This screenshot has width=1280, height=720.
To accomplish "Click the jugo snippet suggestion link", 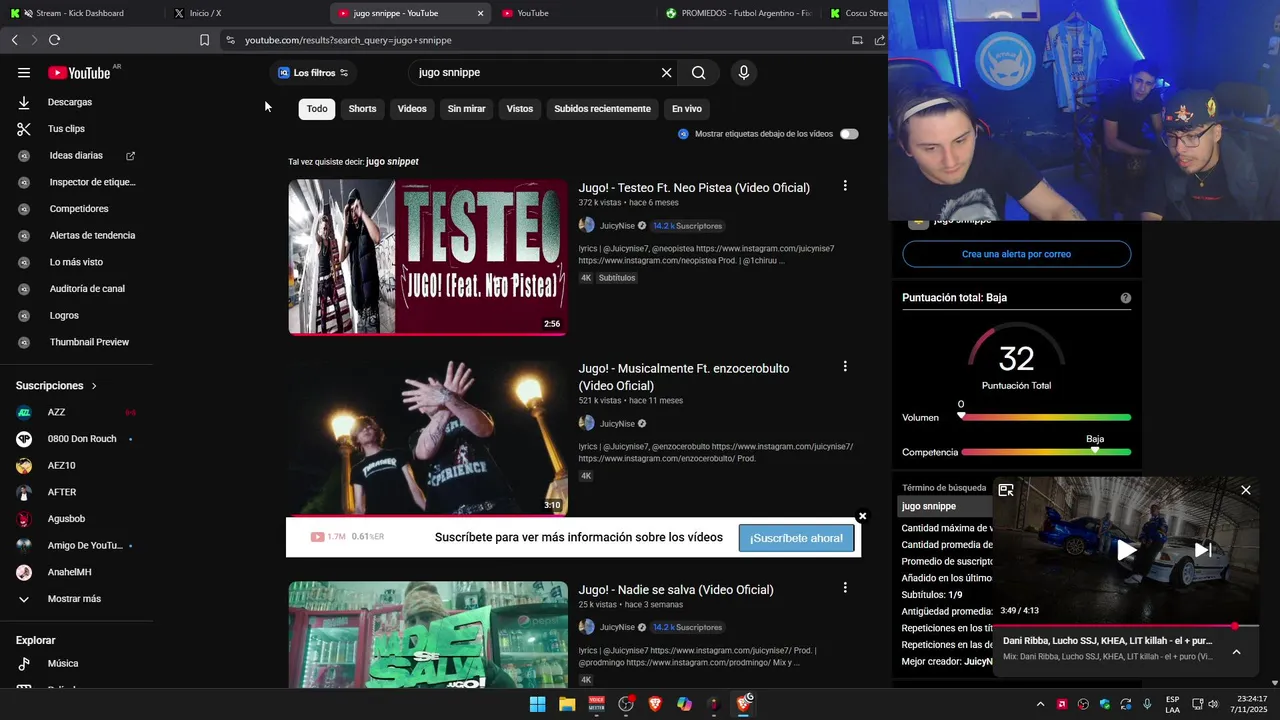I will 392,161.
